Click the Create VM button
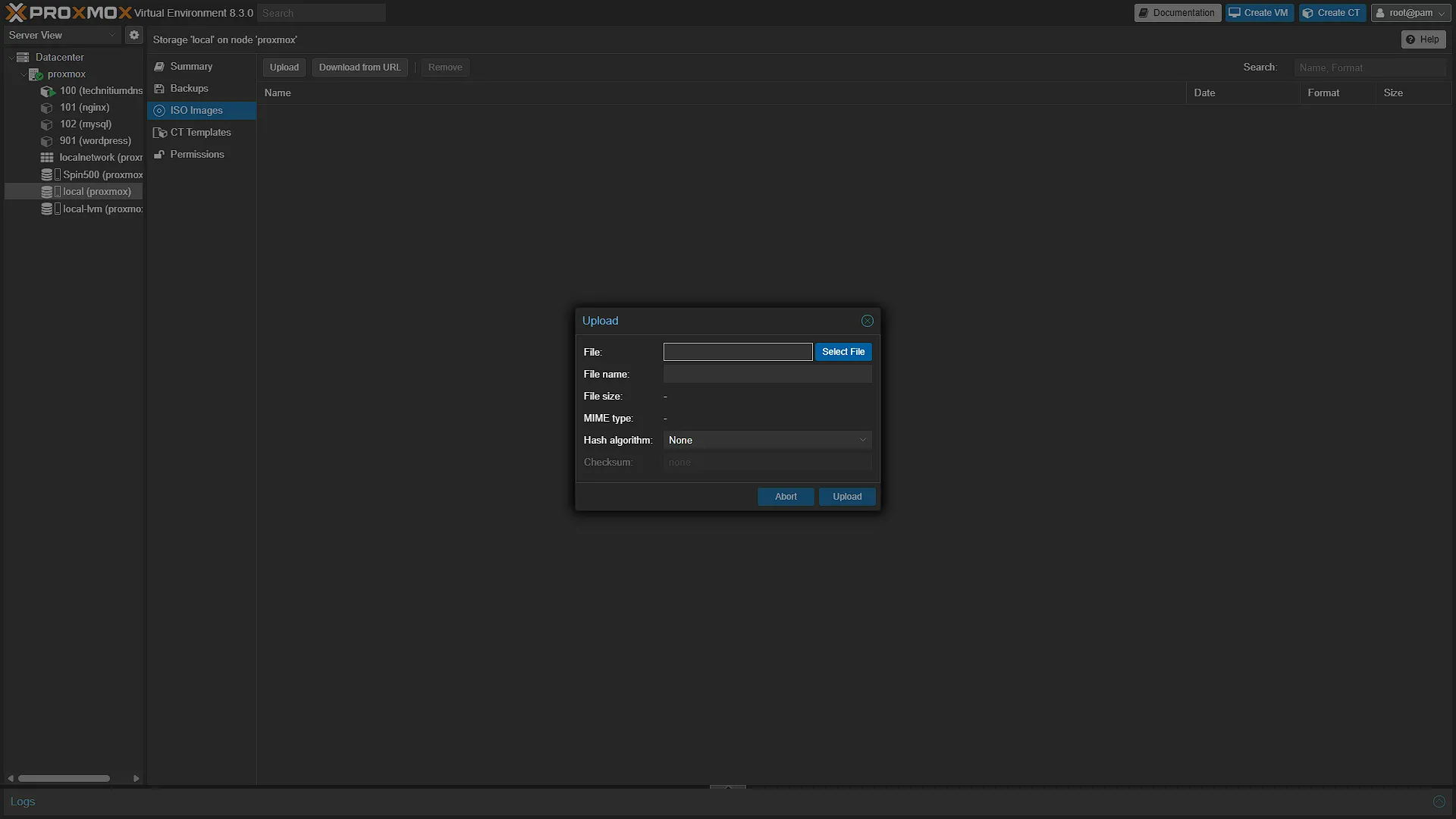 pos(1260,13)
